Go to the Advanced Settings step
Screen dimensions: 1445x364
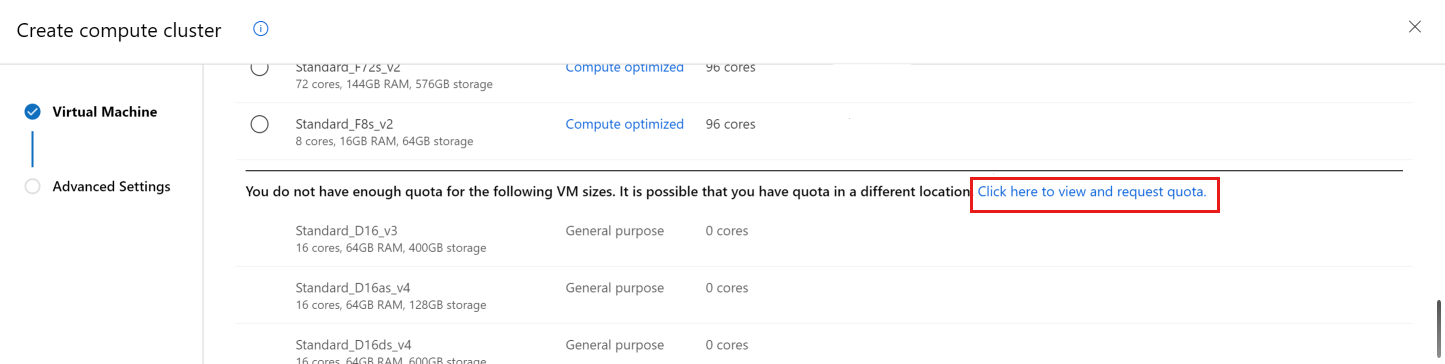coord(112,186)
